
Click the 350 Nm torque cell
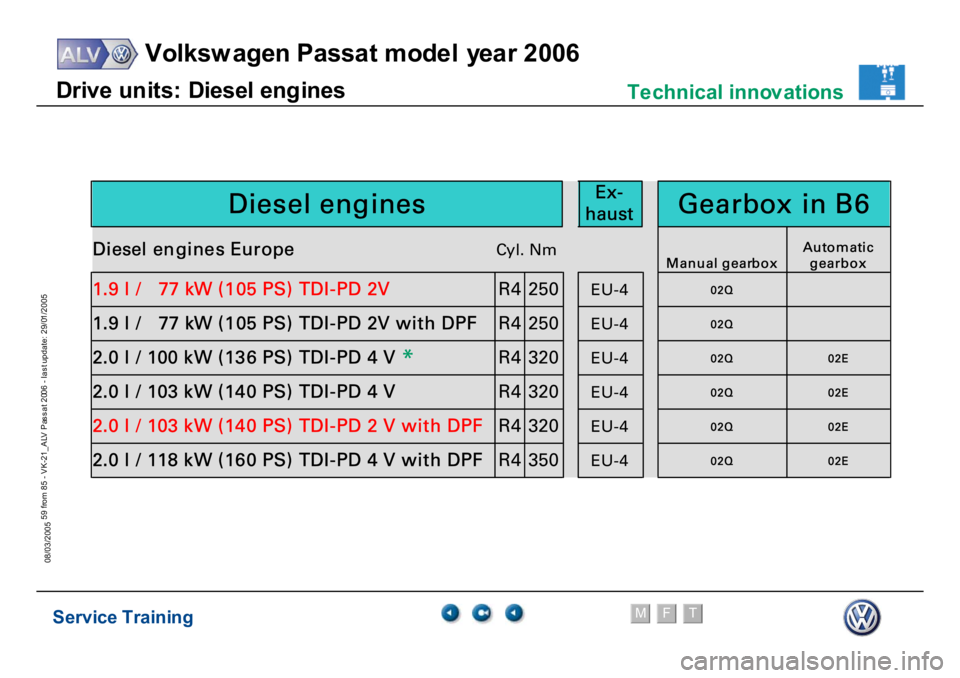pos(544,461)
